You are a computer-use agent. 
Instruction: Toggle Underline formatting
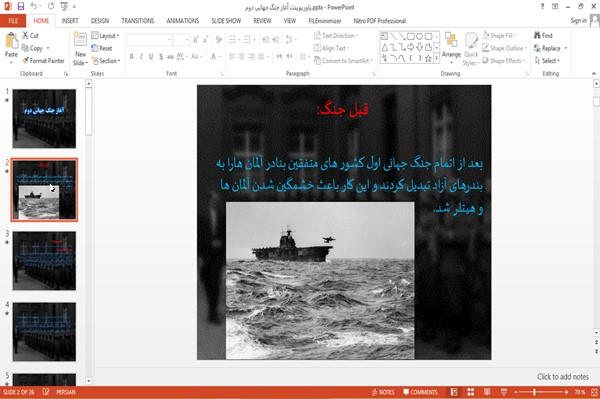[151, 57]
